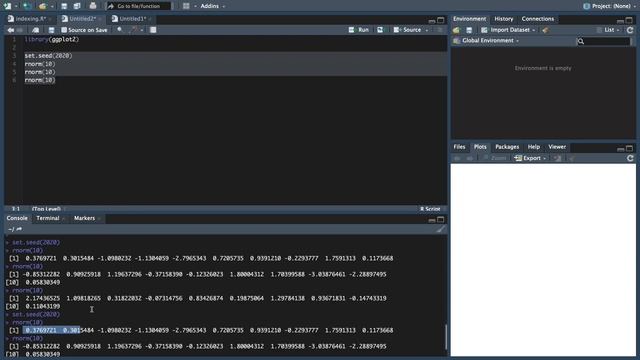Click the Go to file/function field
The width and height of the screenshot is (640, 360).
click(x=139, y=6)
